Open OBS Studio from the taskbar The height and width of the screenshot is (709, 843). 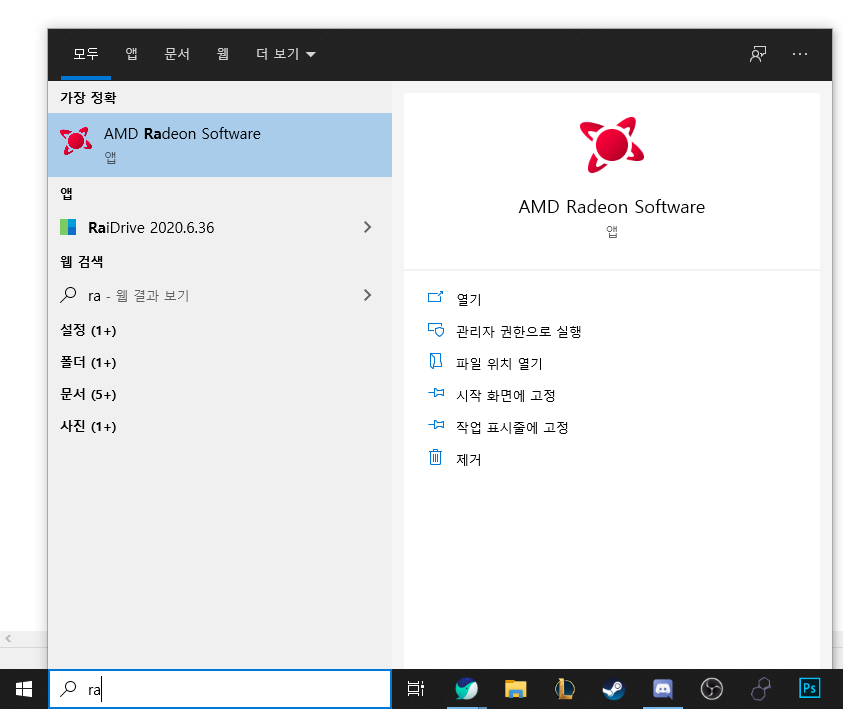point(712,689)
